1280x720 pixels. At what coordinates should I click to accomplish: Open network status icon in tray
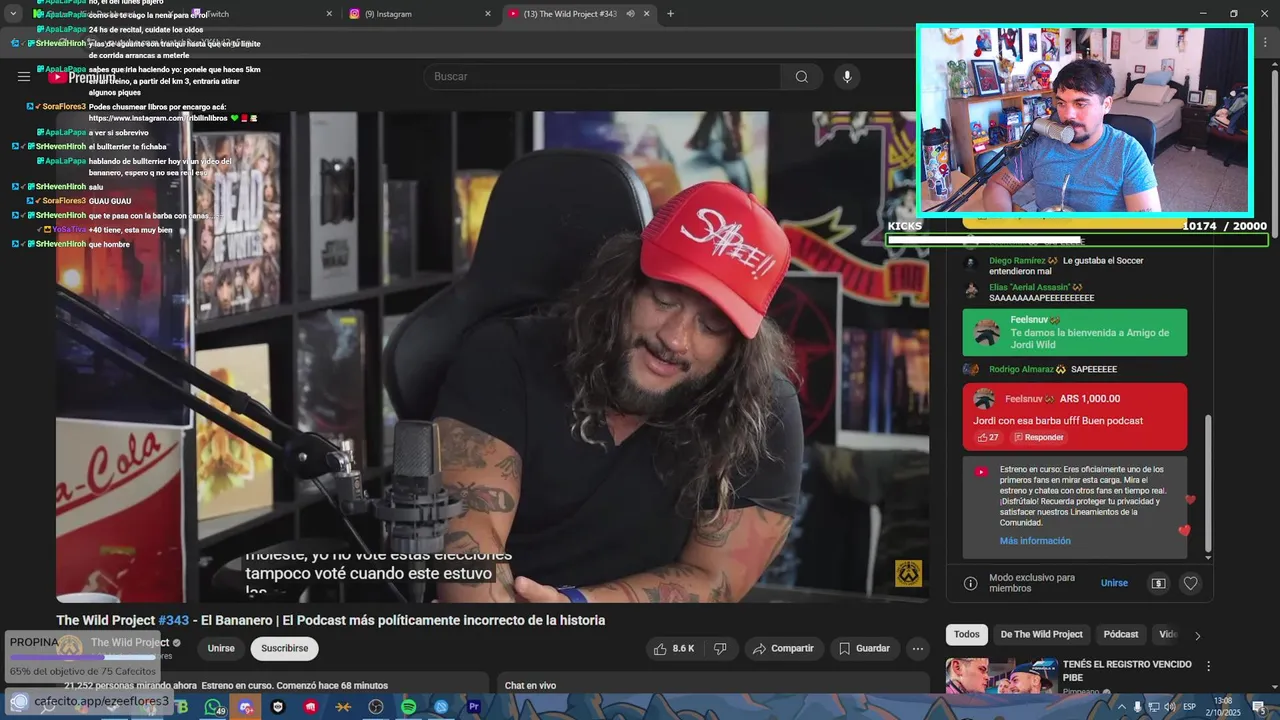(x=1153, y=707)
